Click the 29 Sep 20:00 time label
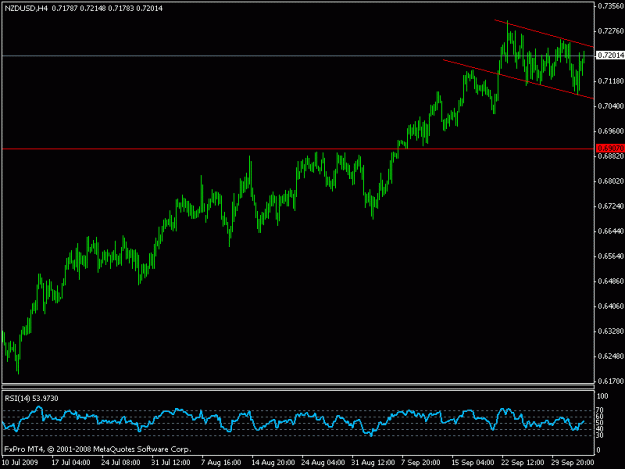The height and width of the screenshot is (469, 625). [x=572, y=462]
